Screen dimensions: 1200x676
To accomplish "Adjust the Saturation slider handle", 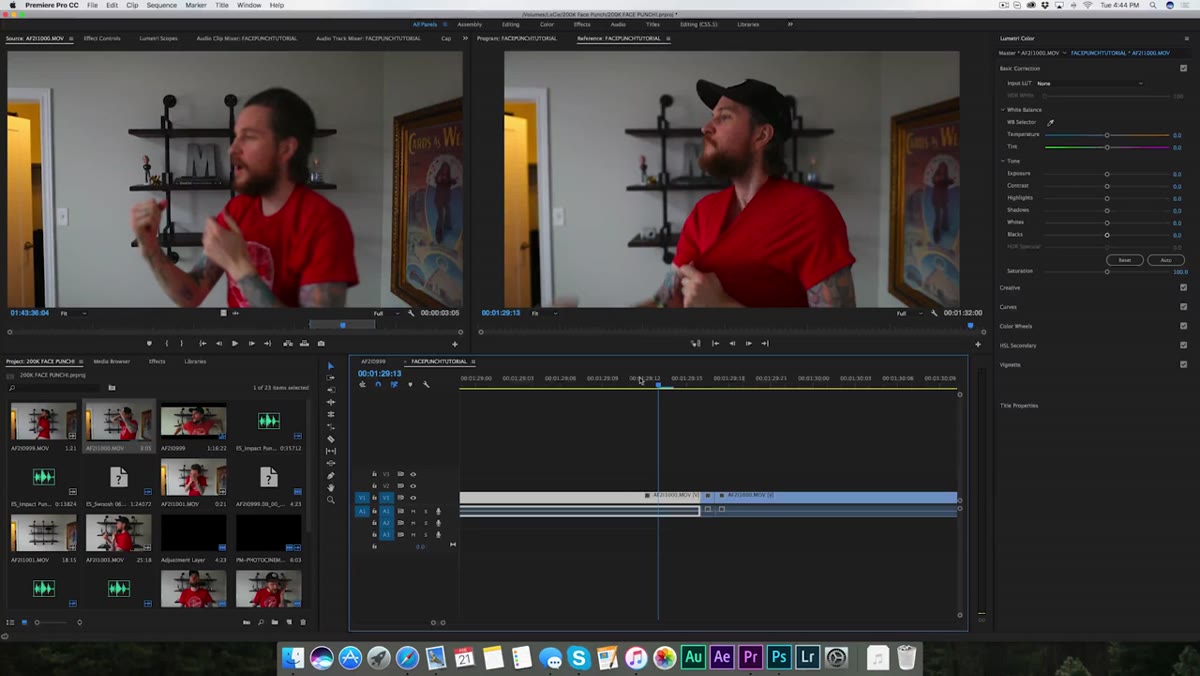I will 1107,272.
